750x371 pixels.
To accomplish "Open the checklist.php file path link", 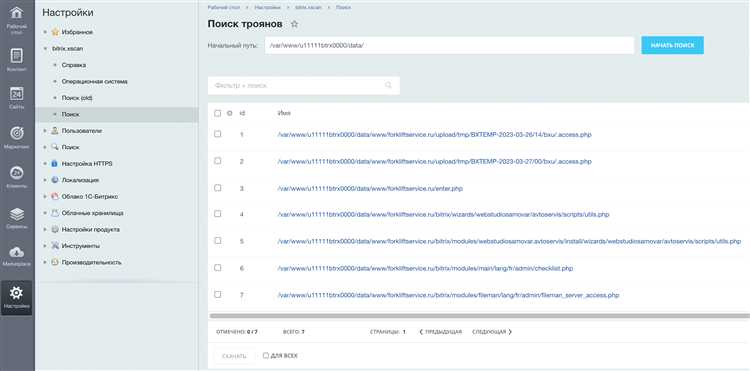I will coord(425,268).
